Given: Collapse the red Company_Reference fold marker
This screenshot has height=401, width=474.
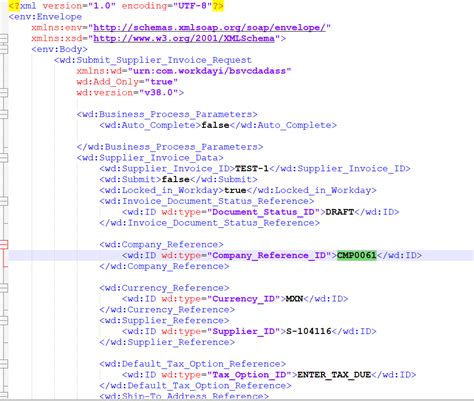Looking at the screenshot, I should 3,245.
